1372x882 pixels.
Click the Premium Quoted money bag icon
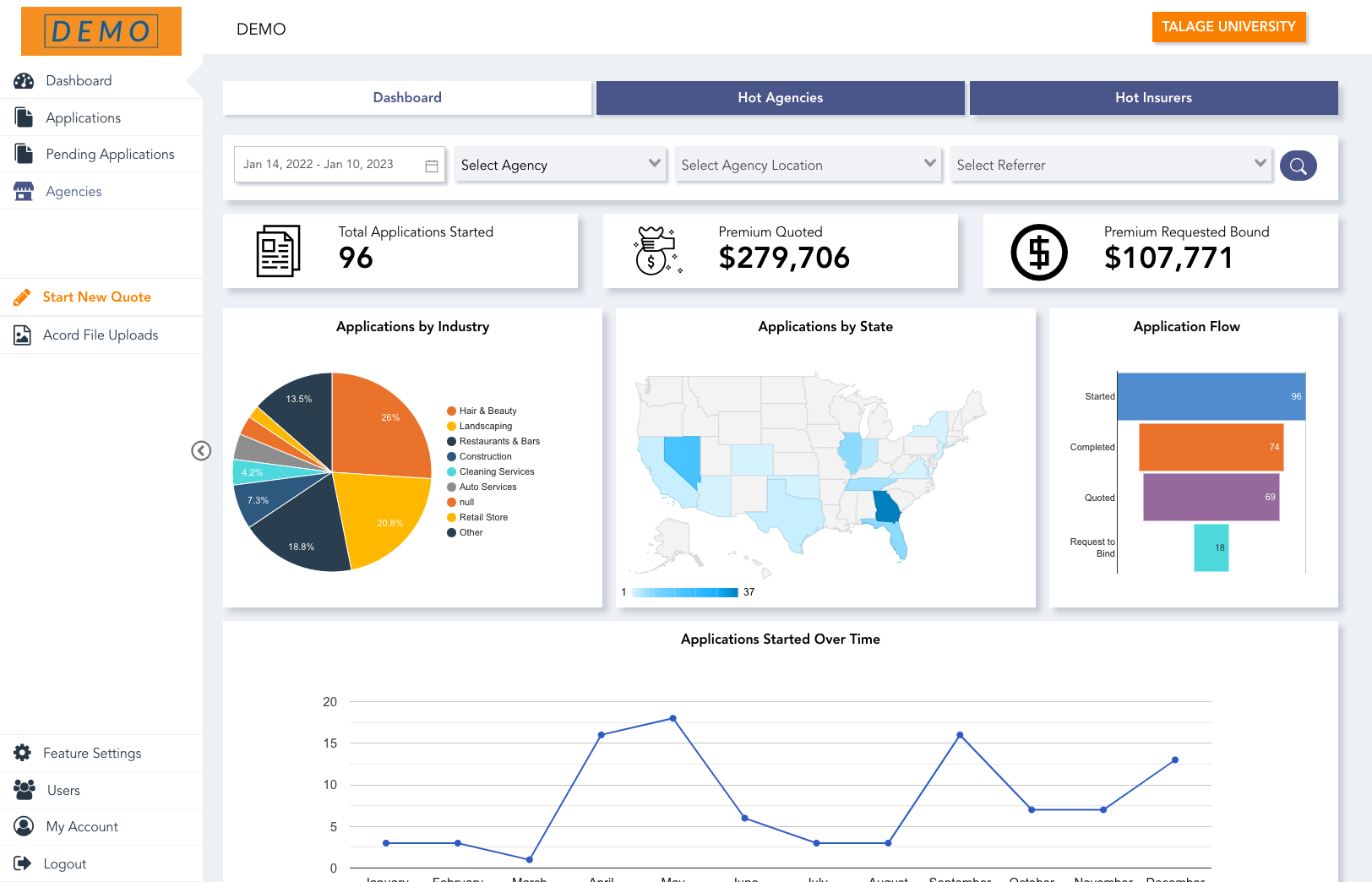[657, 250]
